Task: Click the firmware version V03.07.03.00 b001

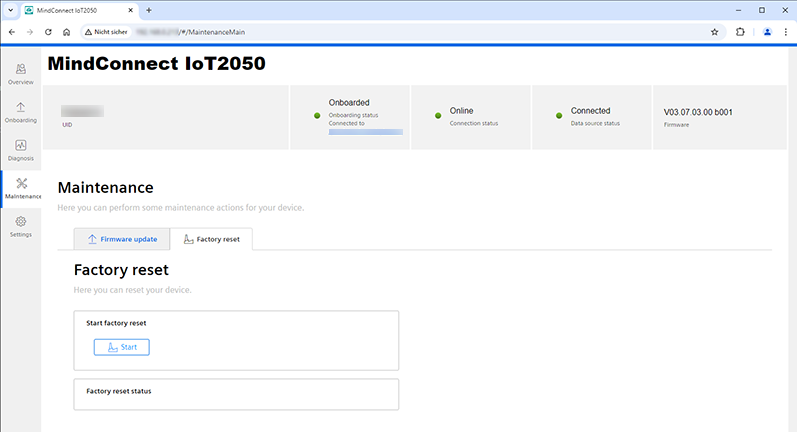Action: point(698,112)
